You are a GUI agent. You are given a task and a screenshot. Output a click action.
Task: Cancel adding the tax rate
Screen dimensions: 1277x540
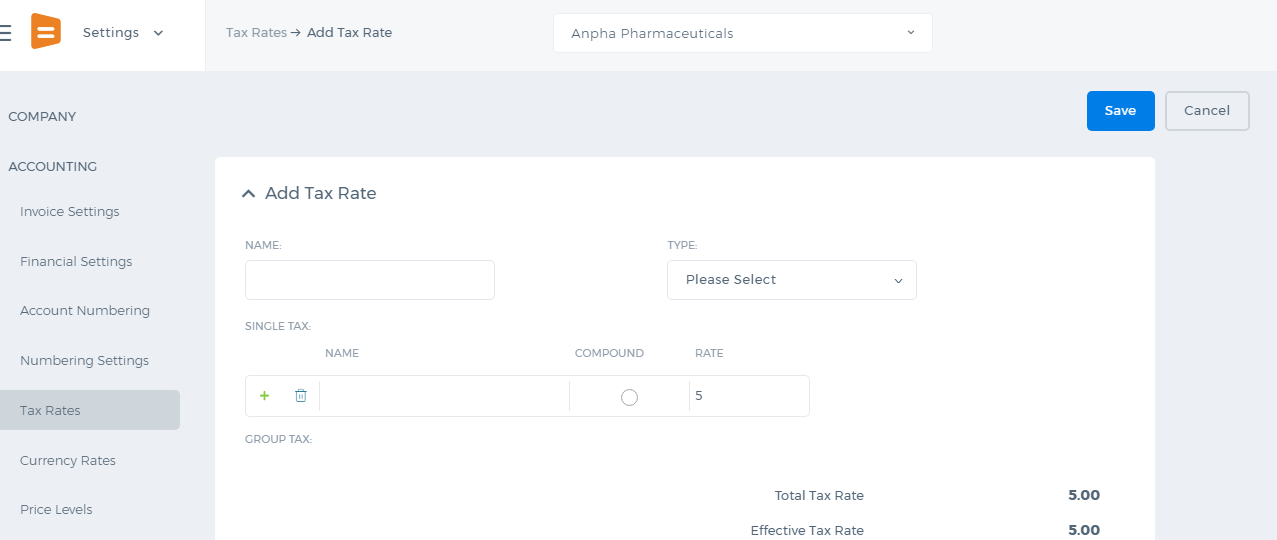[1207, 111]
